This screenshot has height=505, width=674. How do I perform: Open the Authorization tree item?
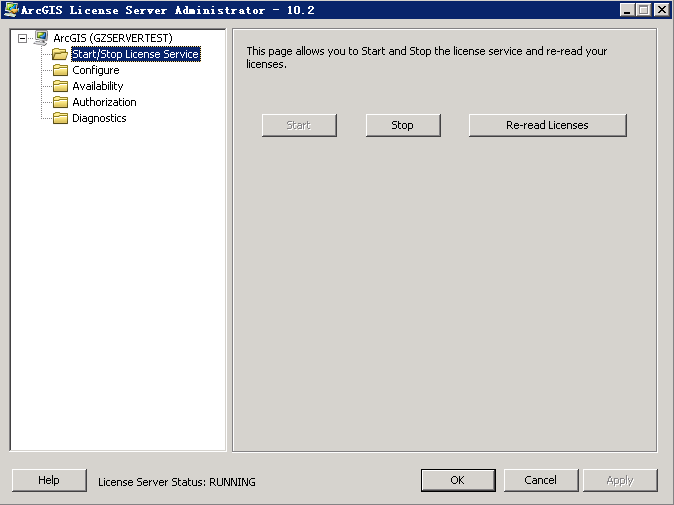click(x=104, y=102)
